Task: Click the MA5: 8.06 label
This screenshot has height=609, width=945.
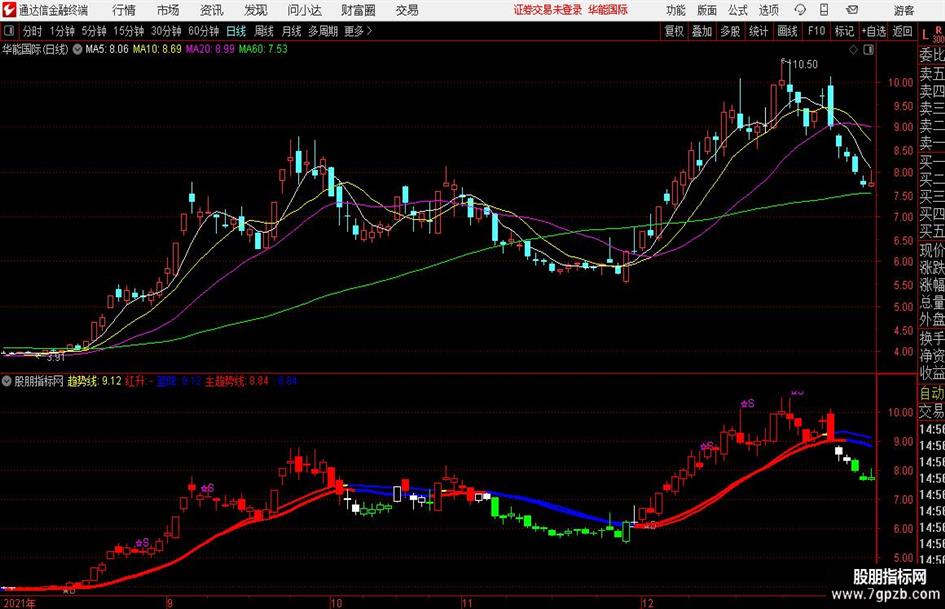Action: tap(107, 49)
